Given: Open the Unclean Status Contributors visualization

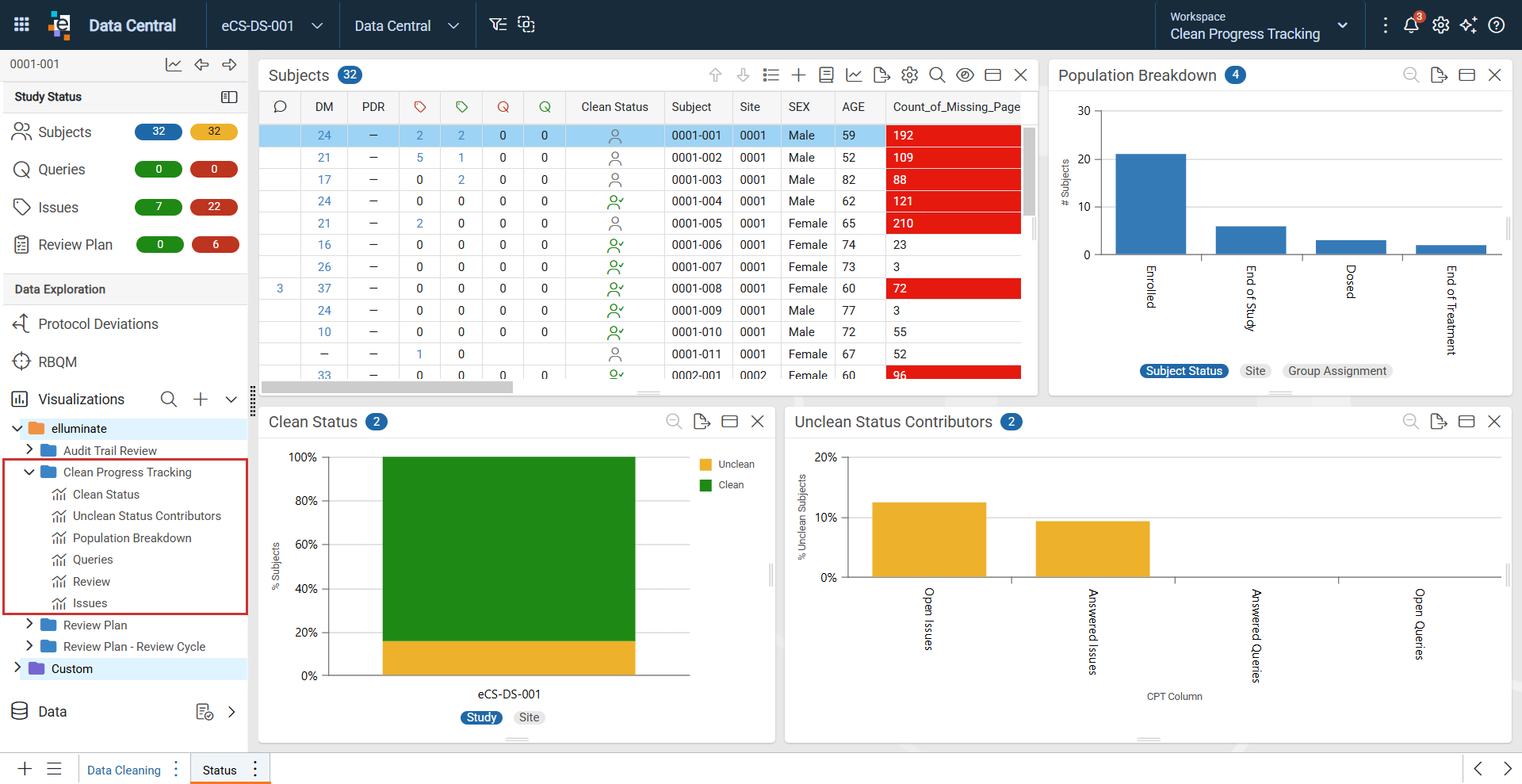Looking at the screenshot, I should coord(147,515).
